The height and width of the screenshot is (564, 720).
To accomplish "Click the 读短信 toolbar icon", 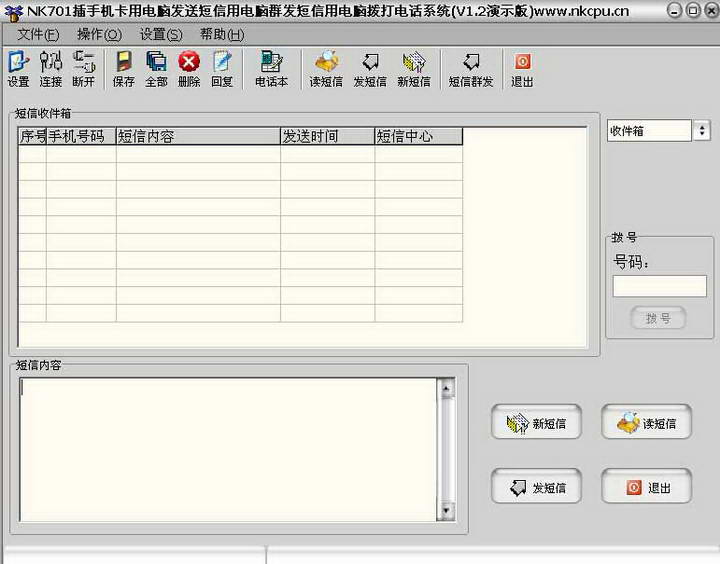I will tap(326, 69).
